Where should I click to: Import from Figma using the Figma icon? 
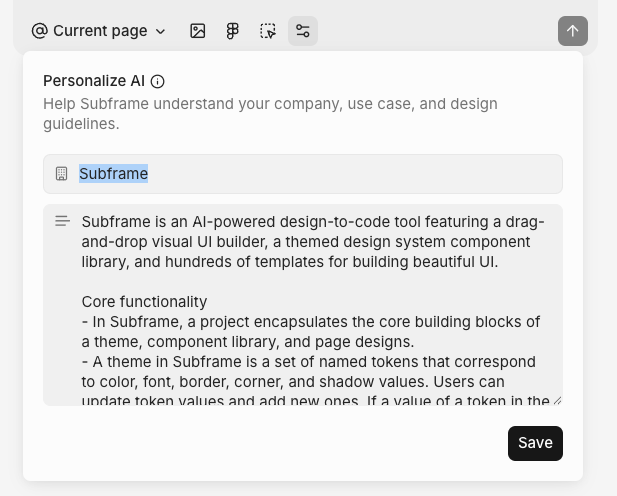pos(233,31)
